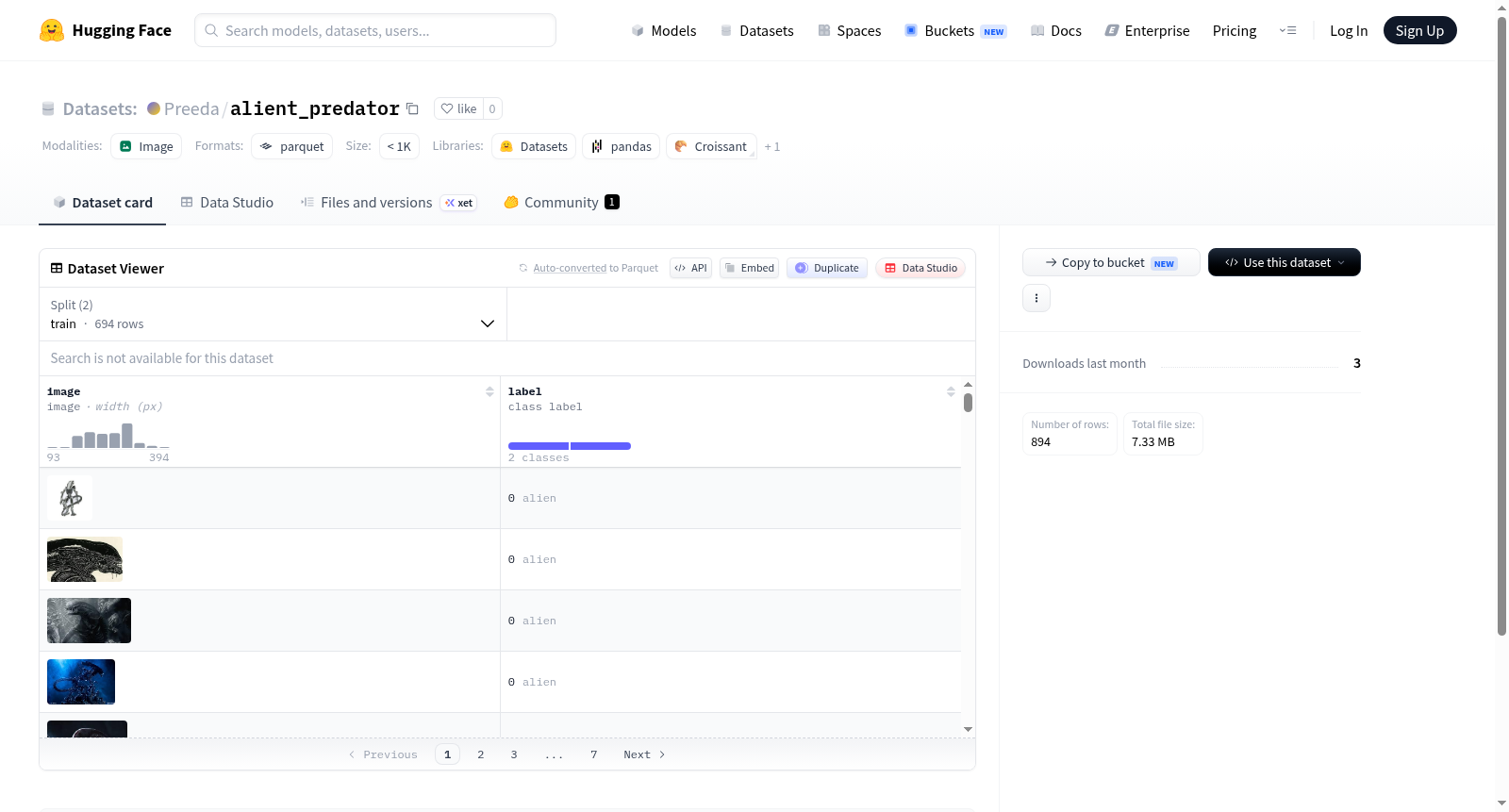The image size is (1509, 812).
Task: Copy dataset name with the copy icon
Action: pyautogui.click(x=412, y=108)
